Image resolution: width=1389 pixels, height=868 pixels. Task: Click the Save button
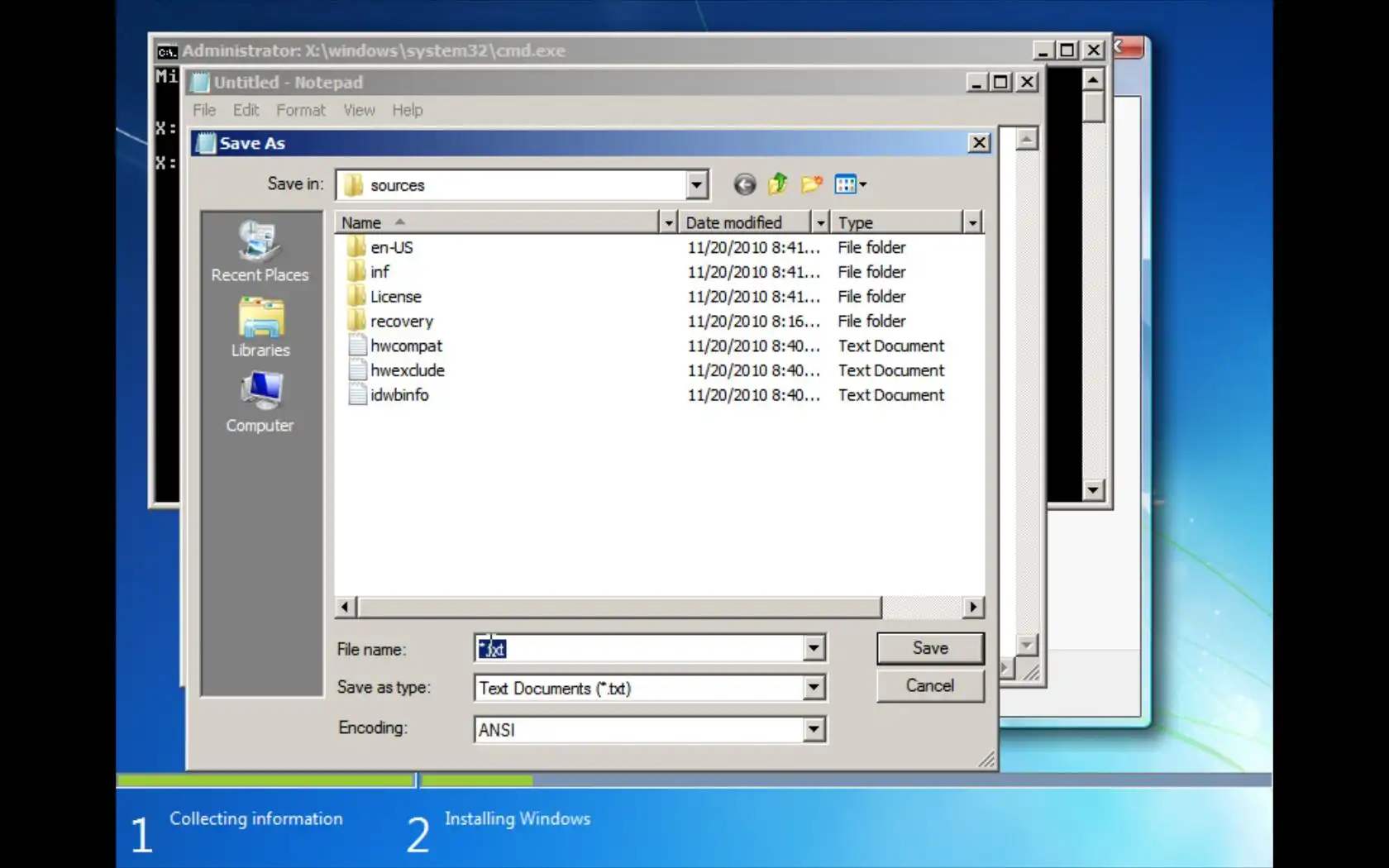click(x=930, y=648)
